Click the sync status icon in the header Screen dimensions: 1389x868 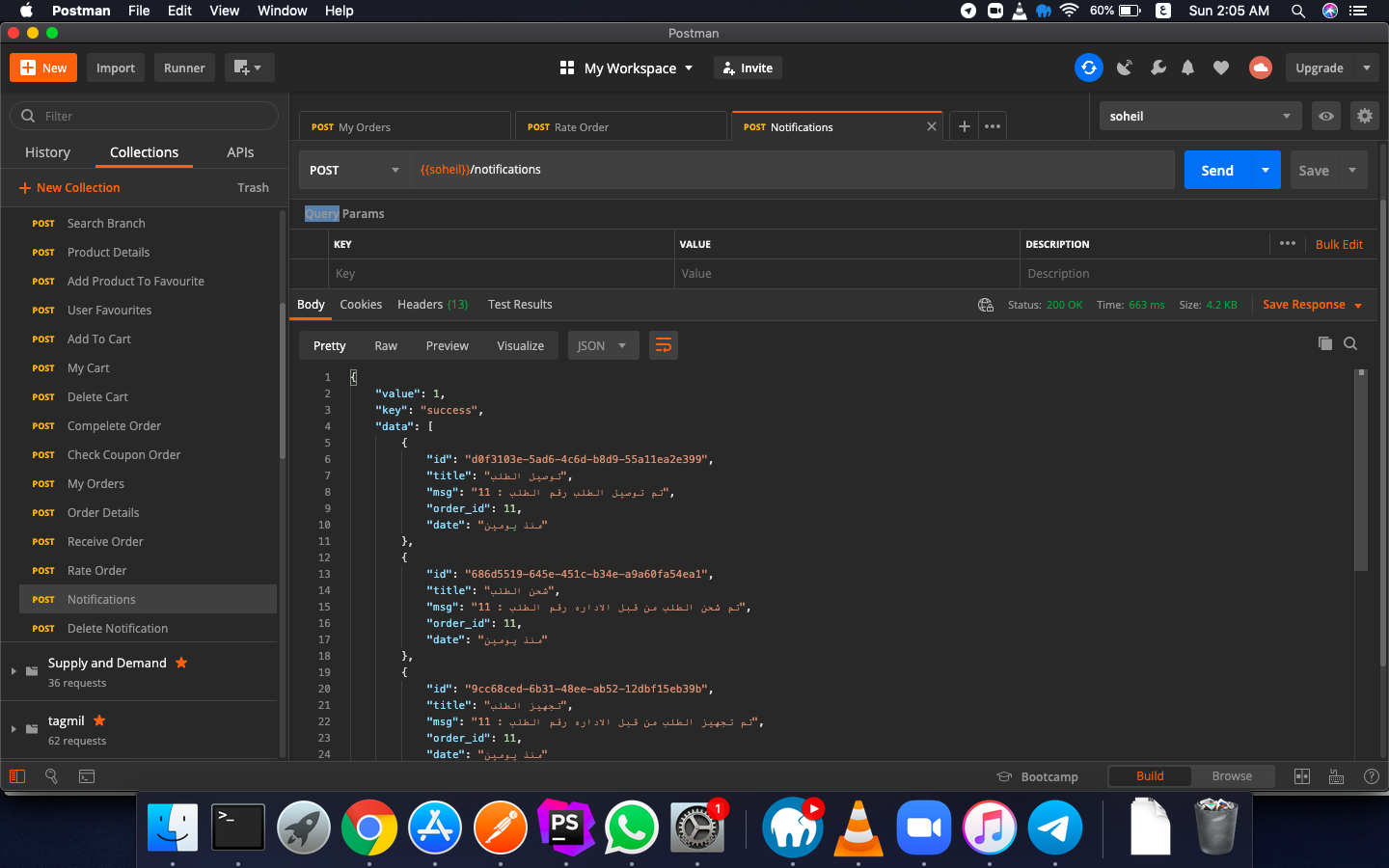point(1089,68)
